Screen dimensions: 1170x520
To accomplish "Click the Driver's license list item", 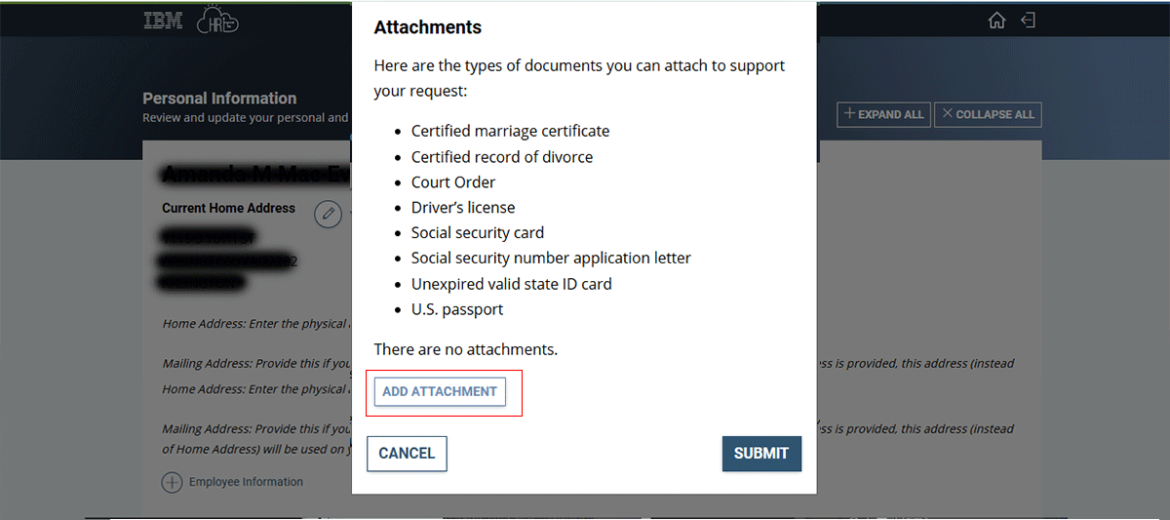I will coord(463,207).
